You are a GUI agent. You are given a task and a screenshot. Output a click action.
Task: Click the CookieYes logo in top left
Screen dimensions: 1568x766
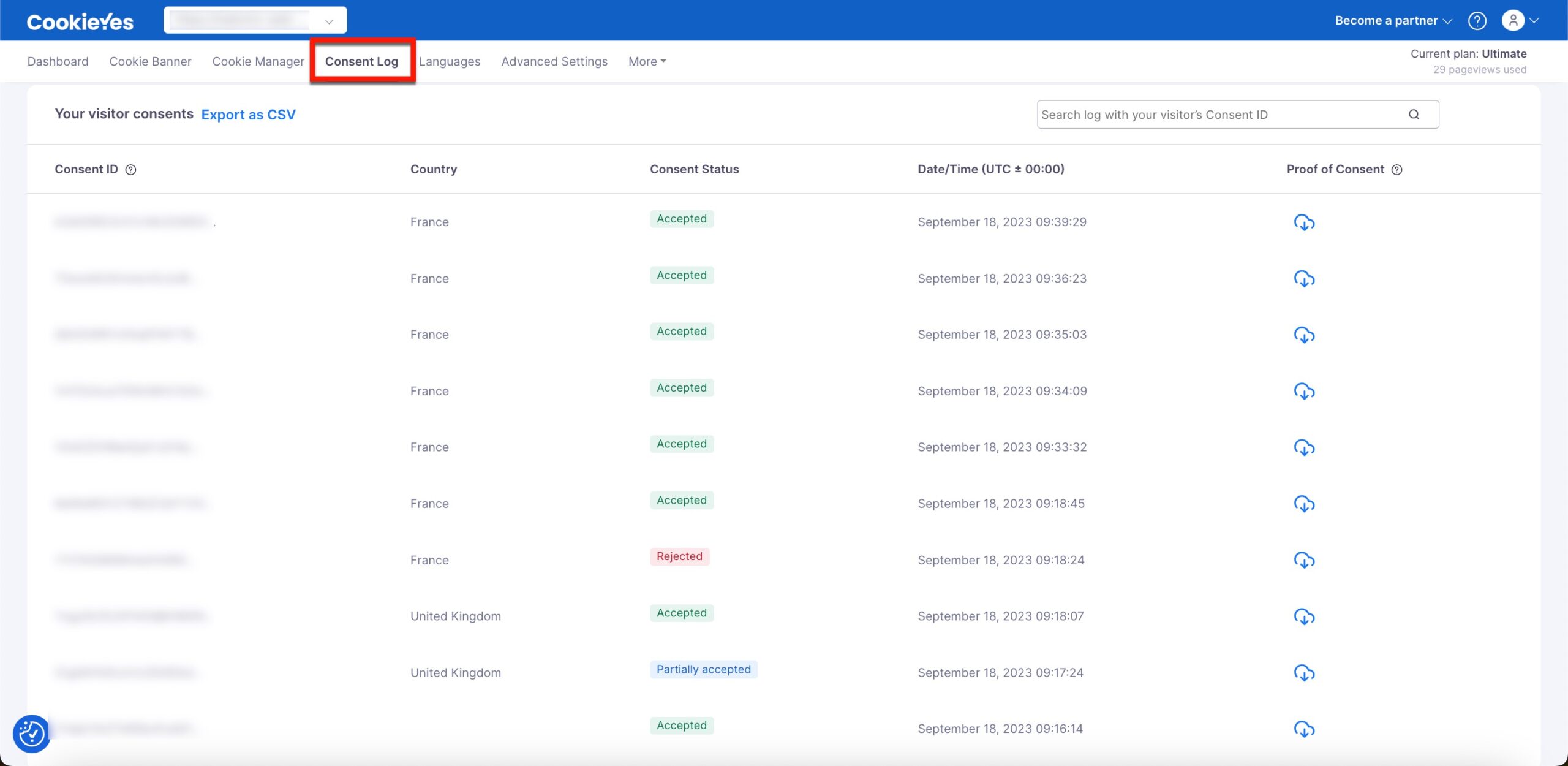click(x=79, y=20)
